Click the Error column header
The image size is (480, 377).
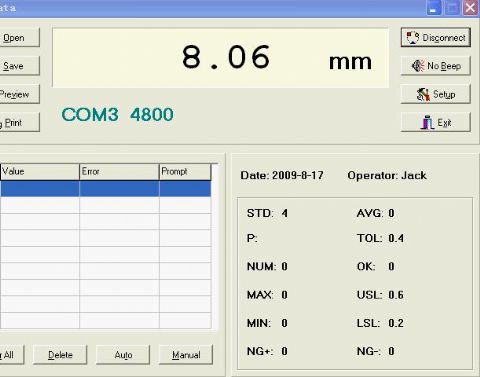pos(119,172)
